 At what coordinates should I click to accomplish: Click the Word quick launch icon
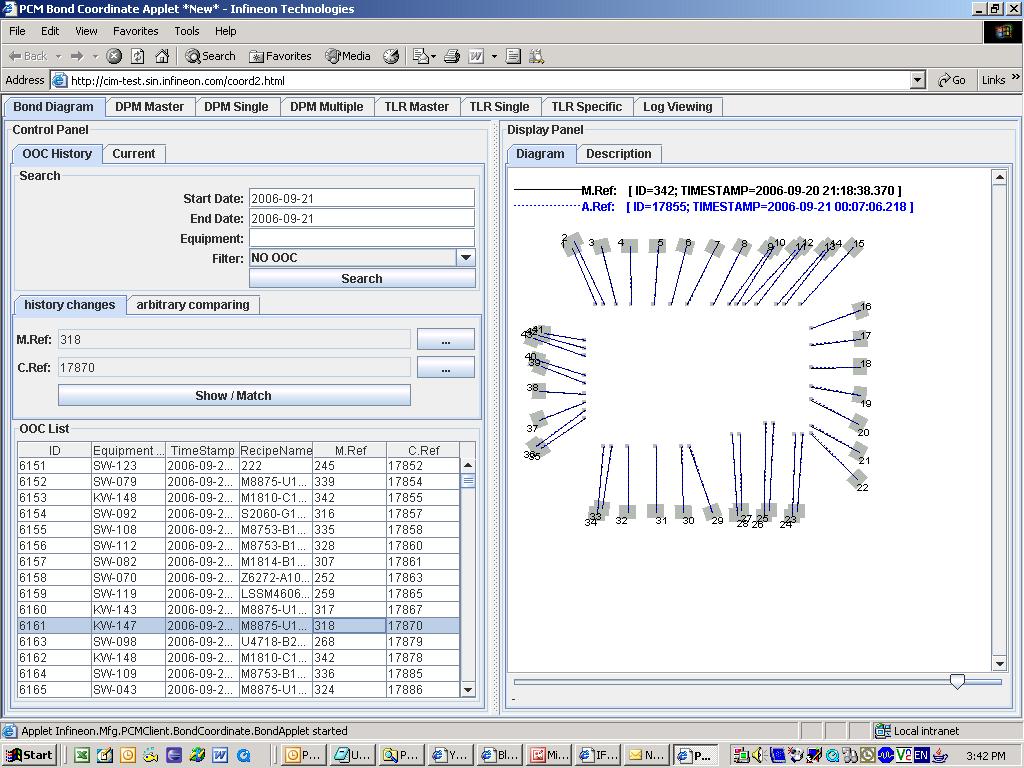click(x=220, y=756)
